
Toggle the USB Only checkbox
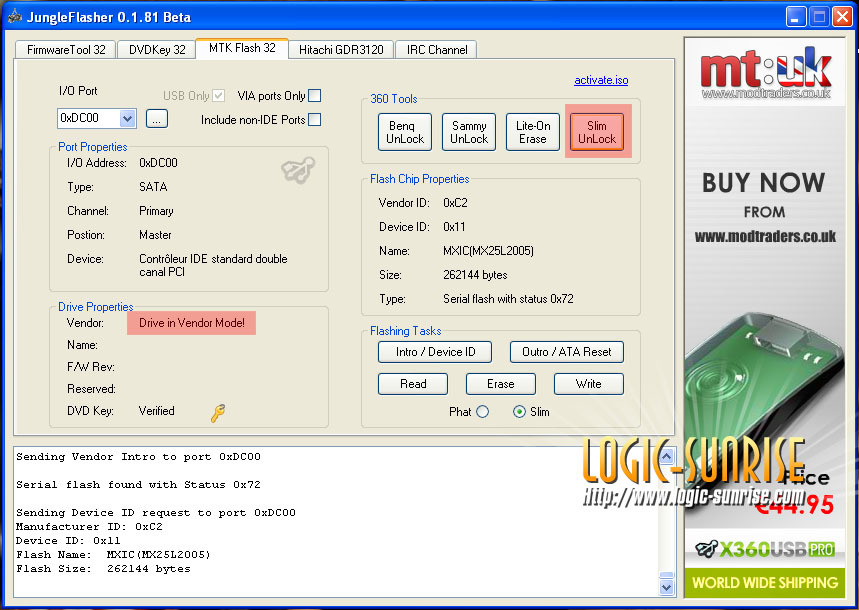pyautogui.click(x=219, y=95)
